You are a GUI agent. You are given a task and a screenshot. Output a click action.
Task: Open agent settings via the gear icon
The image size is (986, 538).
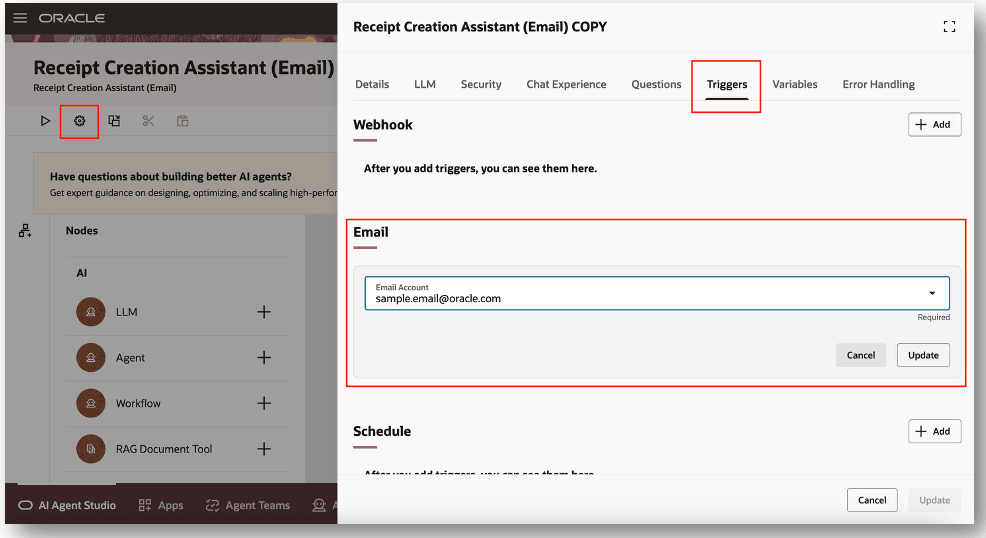coord(79,121)
